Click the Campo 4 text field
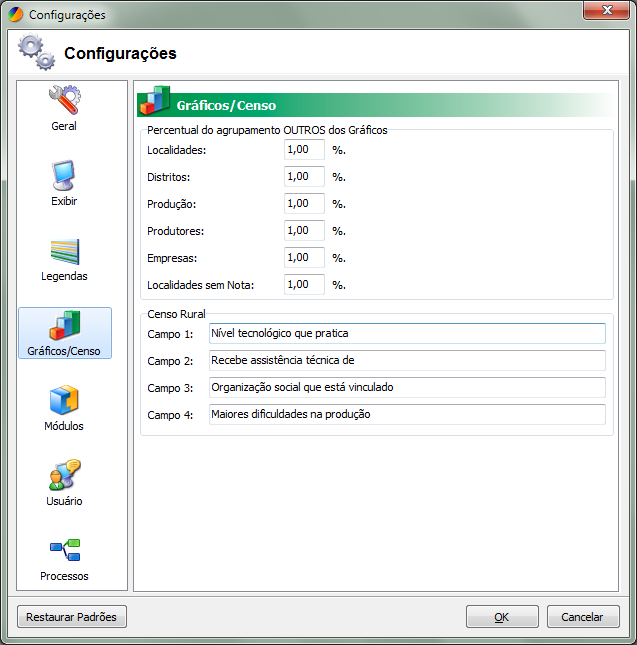 coord(407,414)
